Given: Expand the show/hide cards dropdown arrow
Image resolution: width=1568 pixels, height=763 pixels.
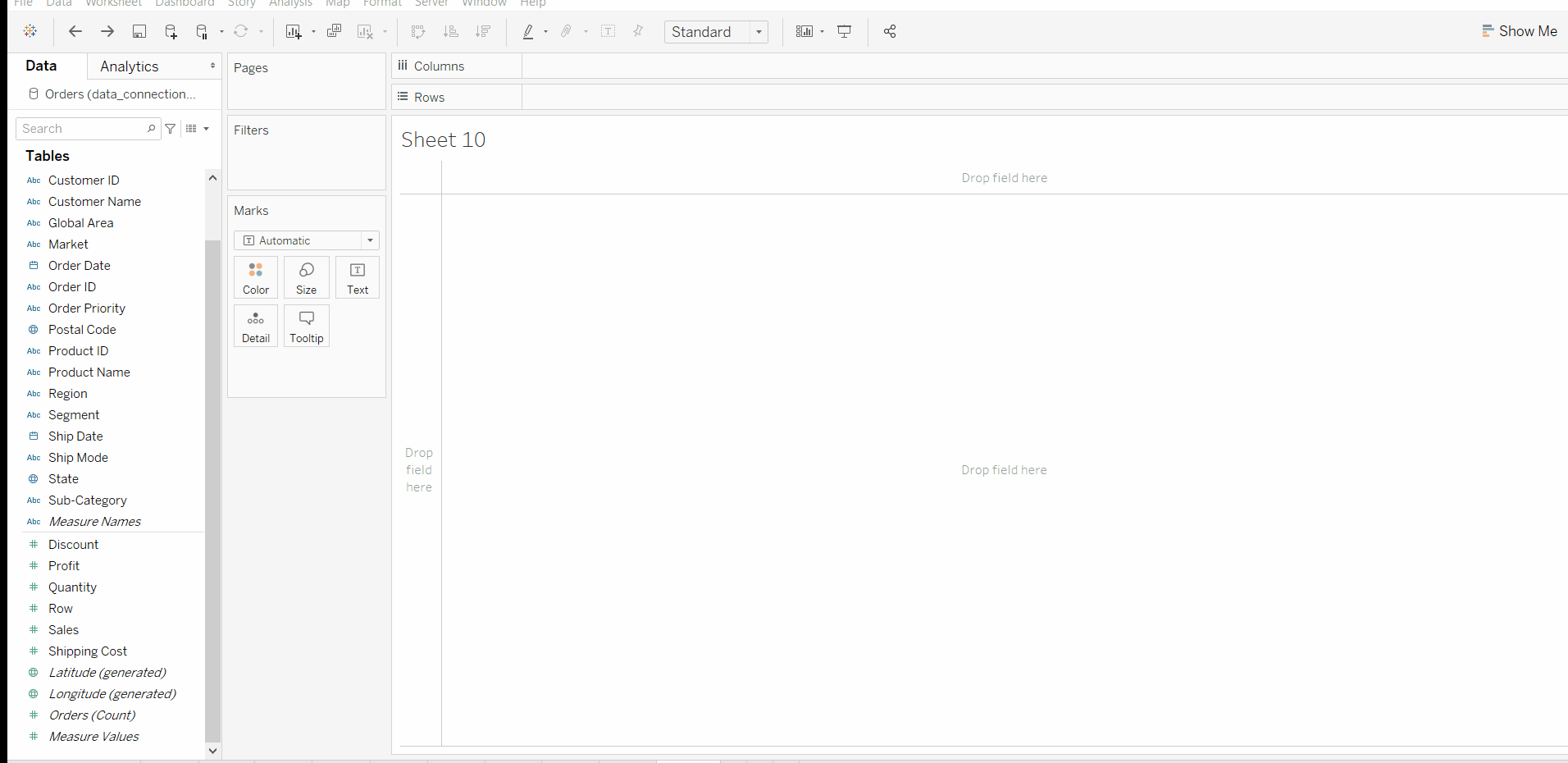Looking at the screenshot, I should point(822,32).
